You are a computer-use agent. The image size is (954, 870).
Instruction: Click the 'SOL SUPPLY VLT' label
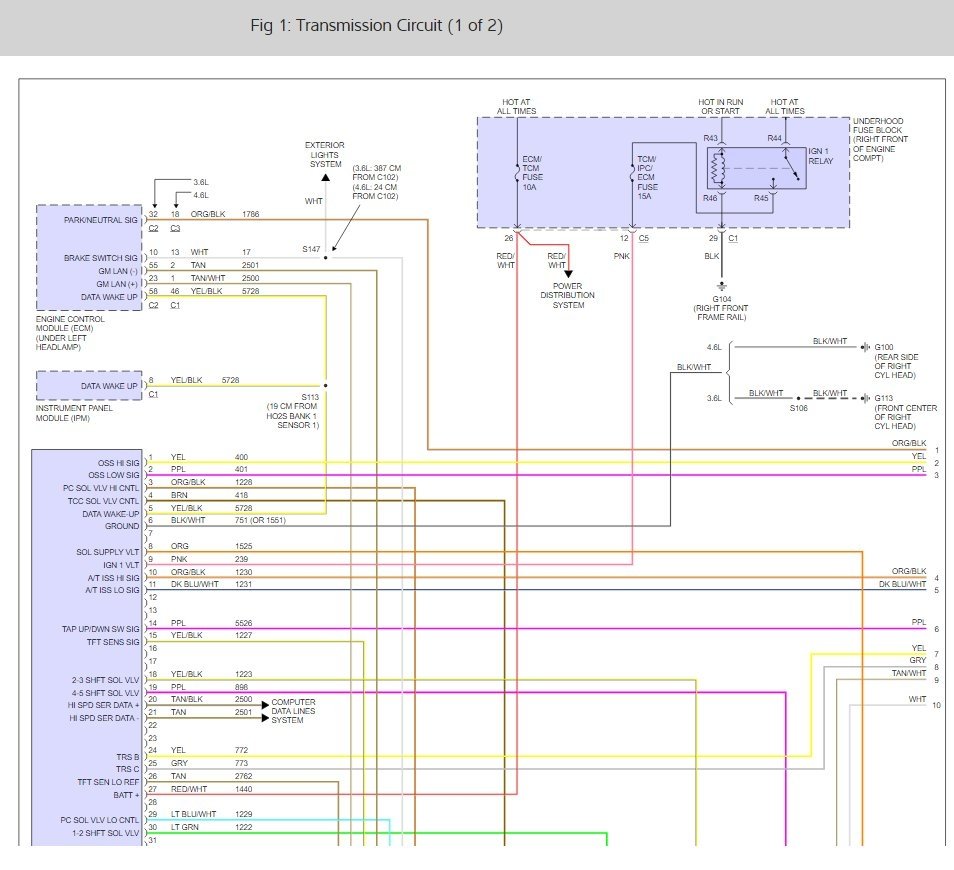pos(108,552)
